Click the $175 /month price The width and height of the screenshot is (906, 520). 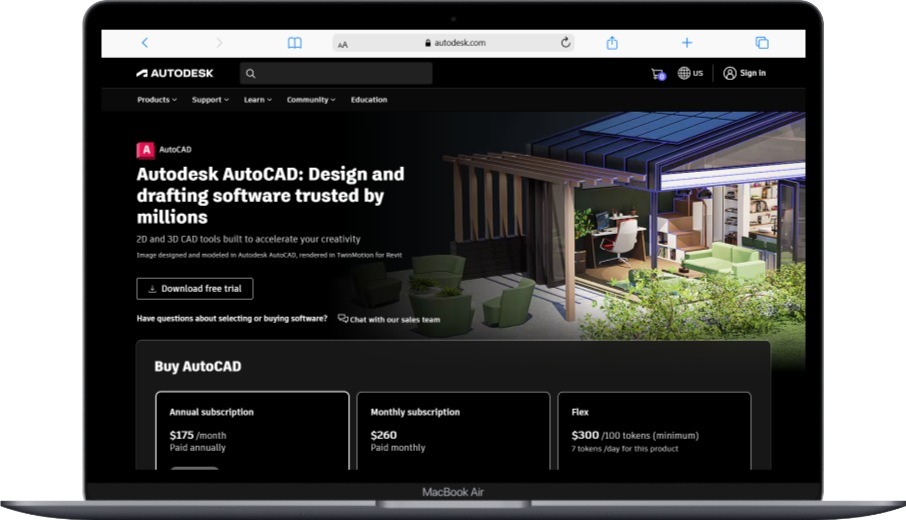click(198, 435)
